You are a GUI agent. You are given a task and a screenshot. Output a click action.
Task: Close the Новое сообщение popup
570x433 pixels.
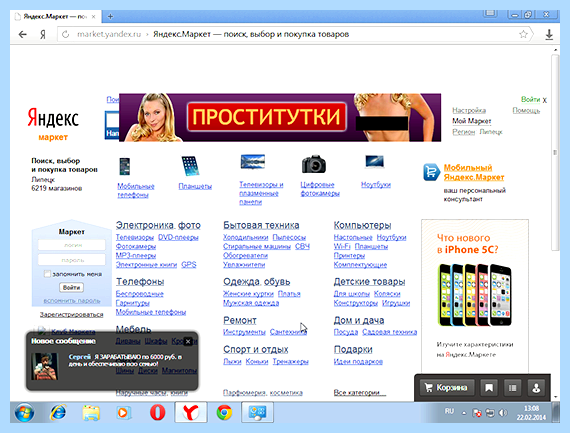188,341
